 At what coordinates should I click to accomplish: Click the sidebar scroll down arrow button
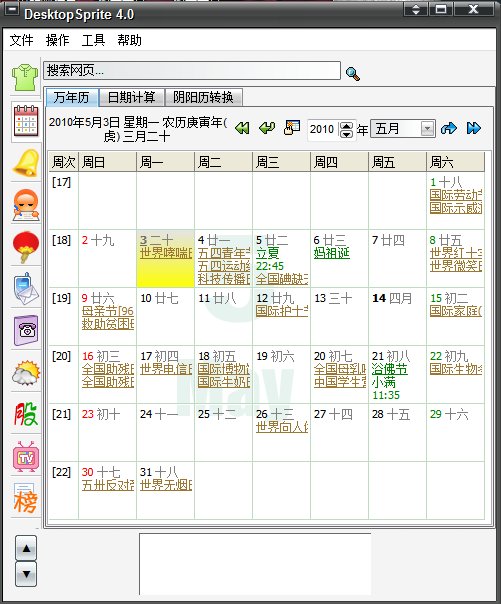(26, 574)
